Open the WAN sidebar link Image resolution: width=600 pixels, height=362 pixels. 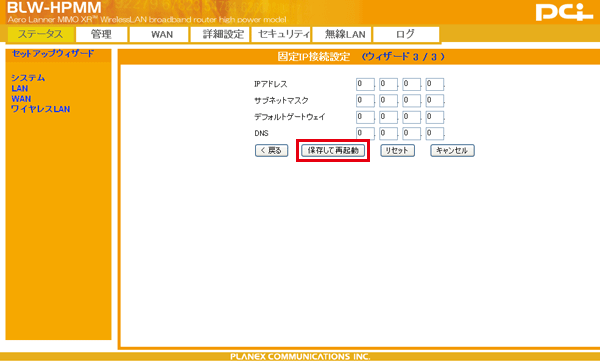click(21, 99)
